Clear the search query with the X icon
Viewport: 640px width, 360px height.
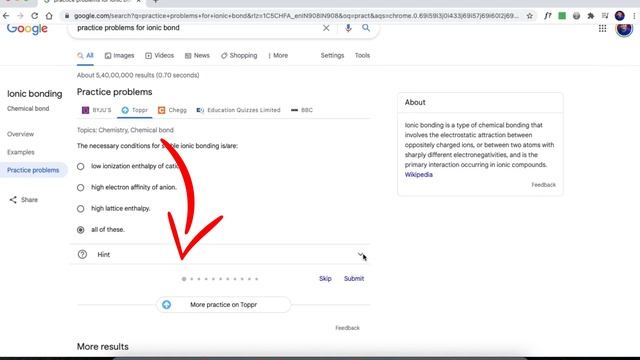[326, 28]
